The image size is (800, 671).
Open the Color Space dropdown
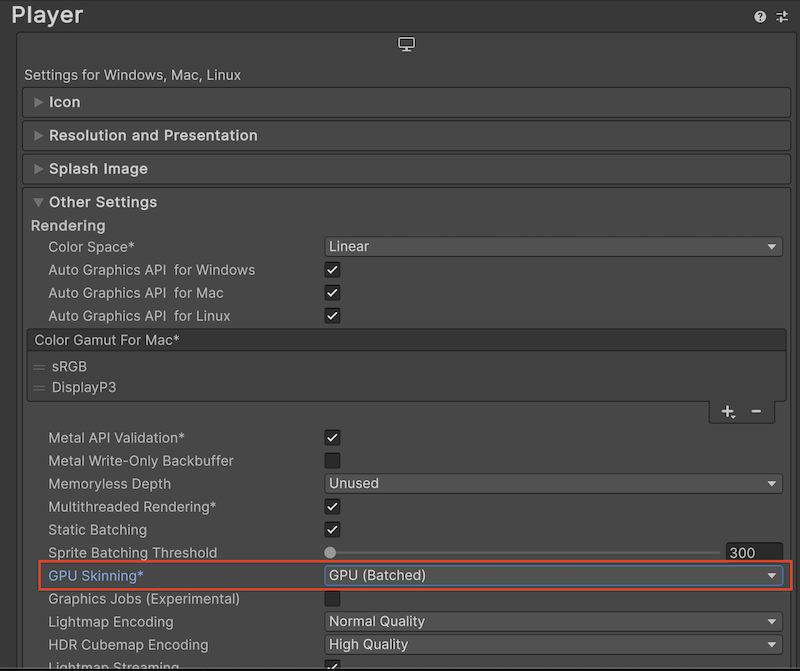pyautogui.click(x=554, y=247)
